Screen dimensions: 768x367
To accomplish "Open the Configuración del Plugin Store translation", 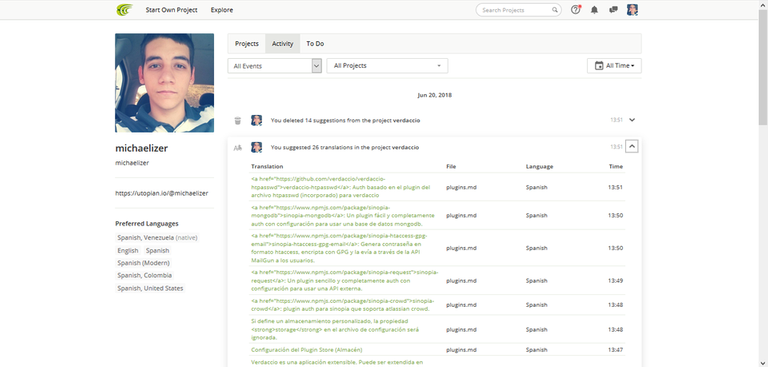I will (x=307, y=350).
